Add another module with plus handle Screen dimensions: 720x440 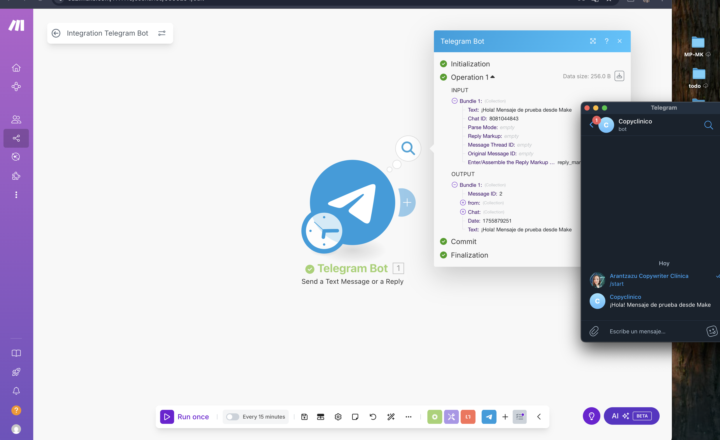(407, 202)
